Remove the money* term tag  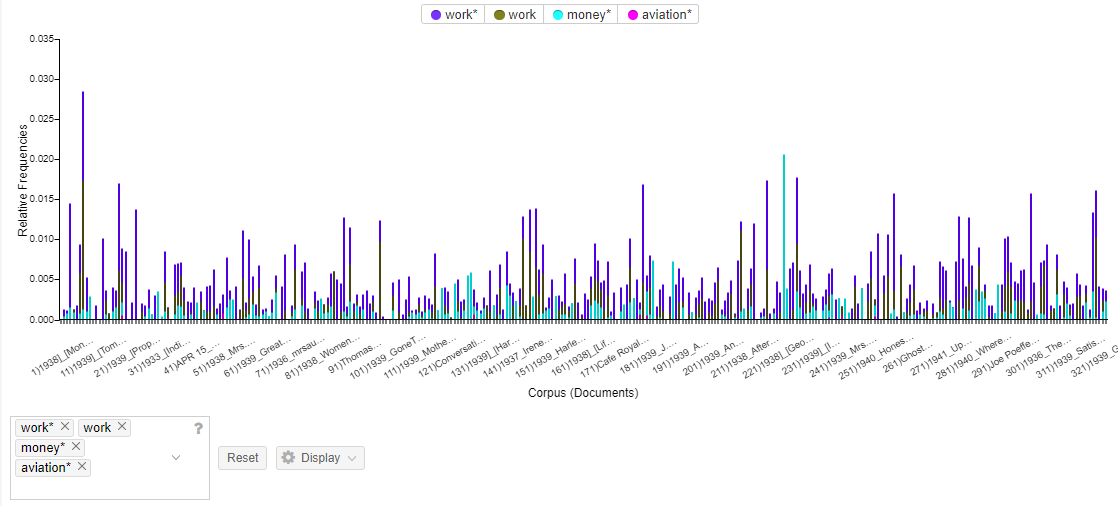point(76,447)
